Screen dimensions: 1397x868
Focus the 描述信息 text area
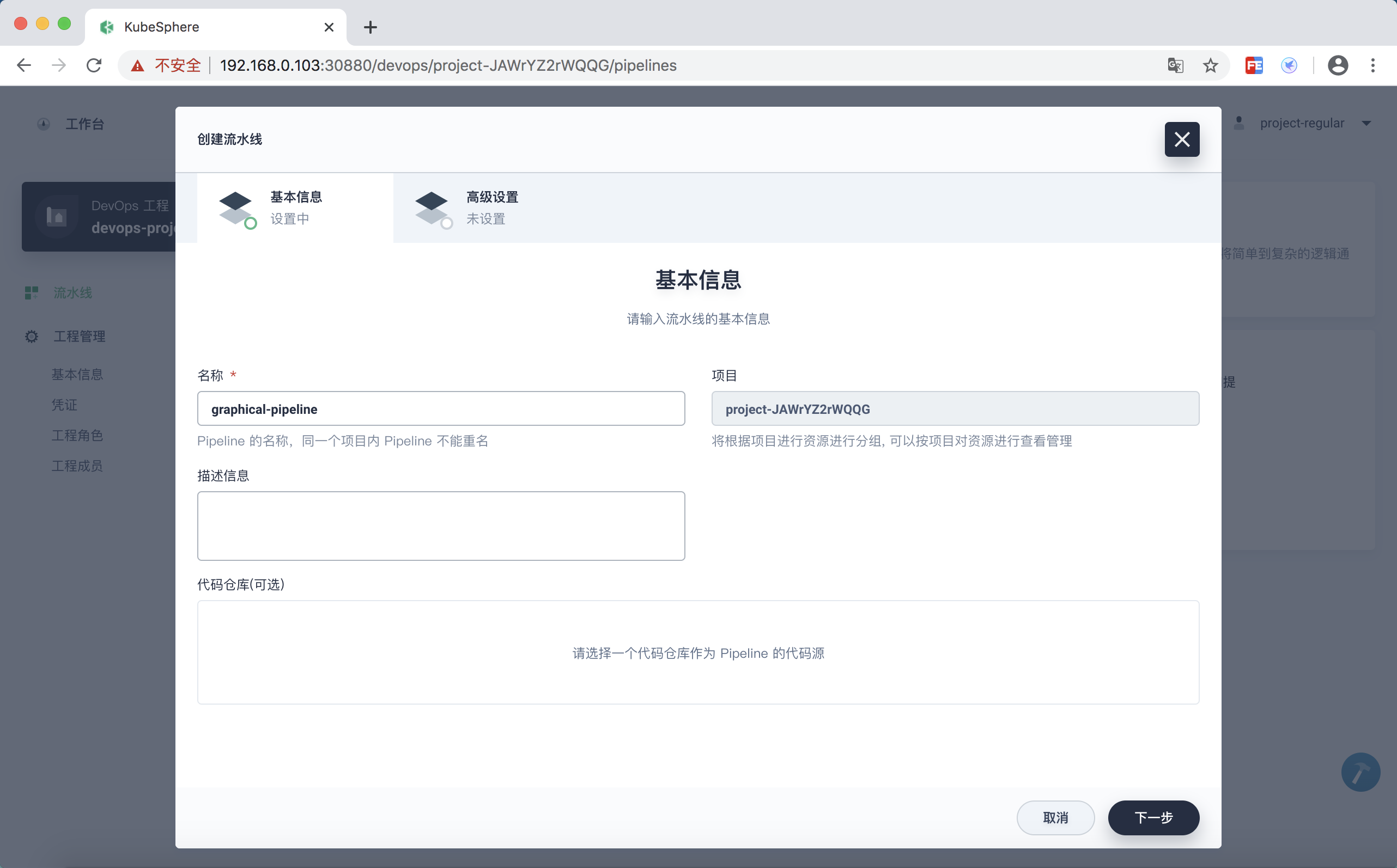pos(441,525)
